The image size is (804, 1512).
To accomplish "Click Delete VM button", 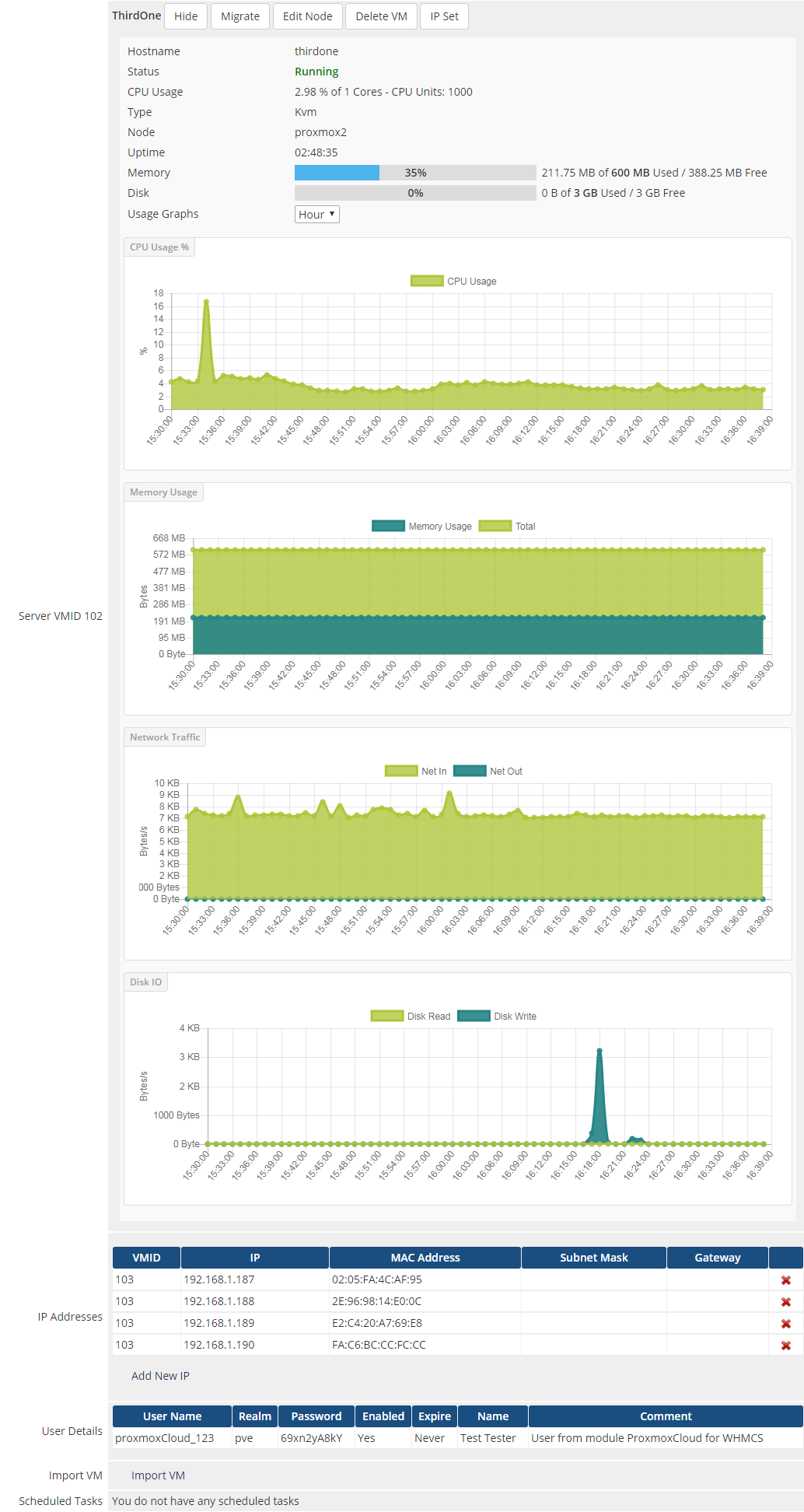I will point(381,16).
